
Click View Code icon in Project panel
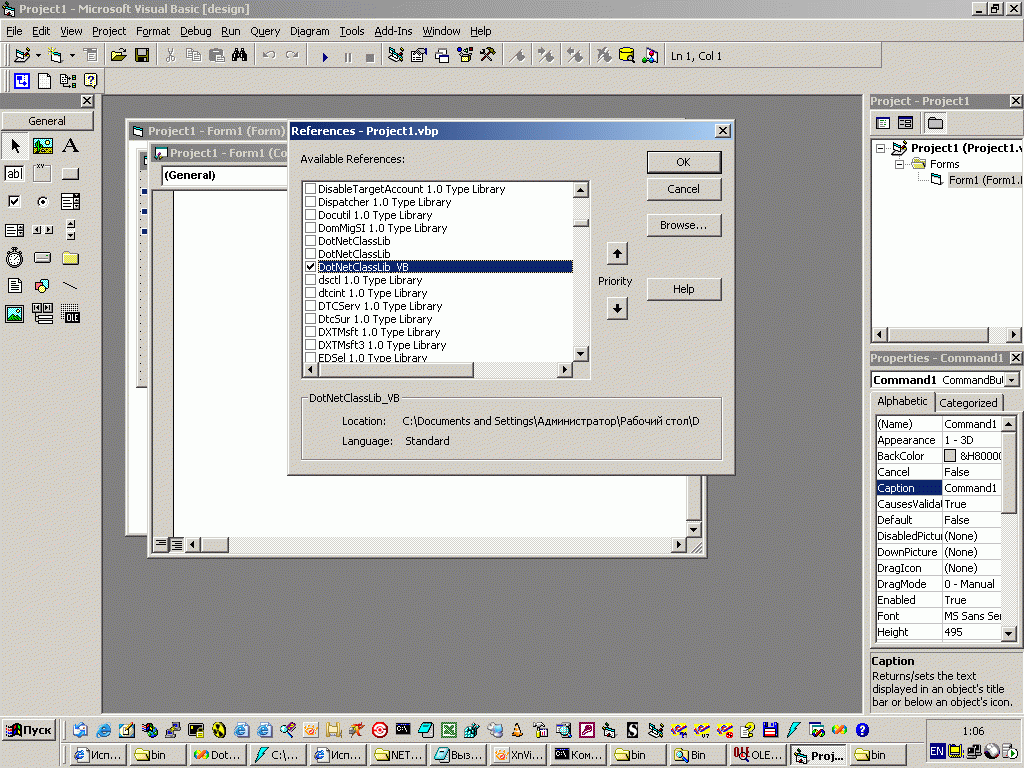883,123
